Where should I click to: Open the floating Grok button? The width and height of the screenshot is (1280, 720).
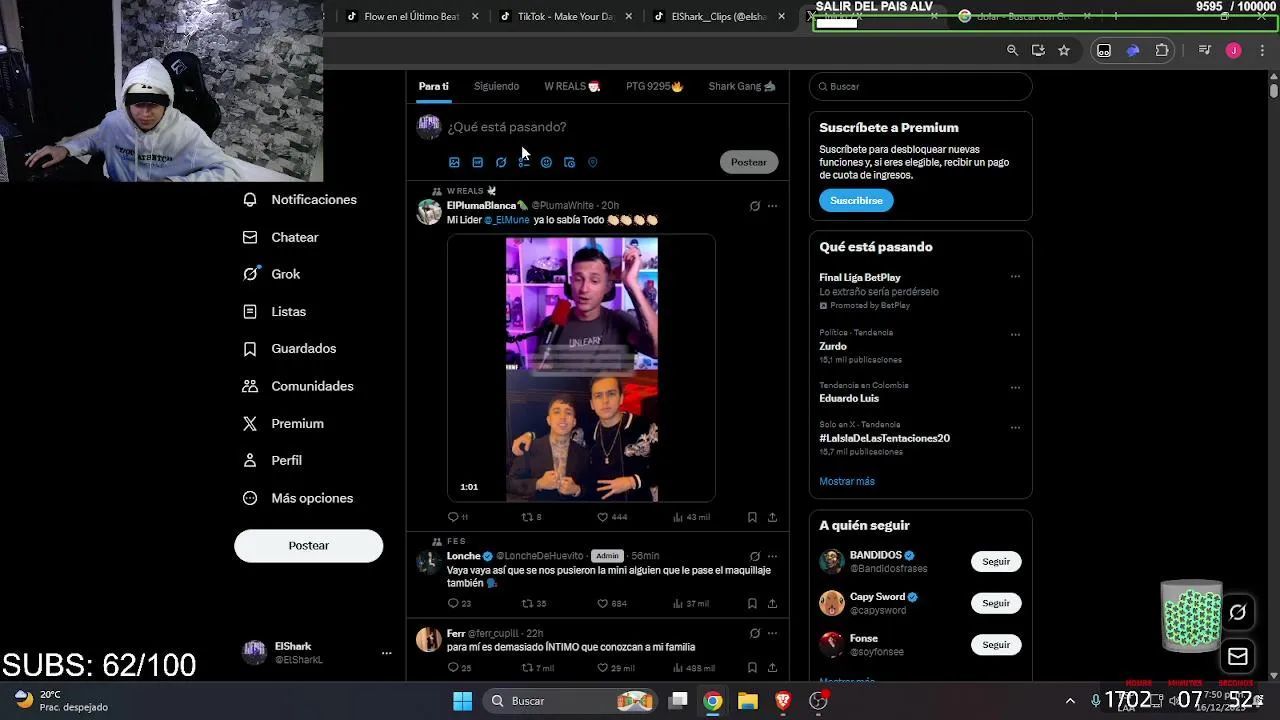1237,613
